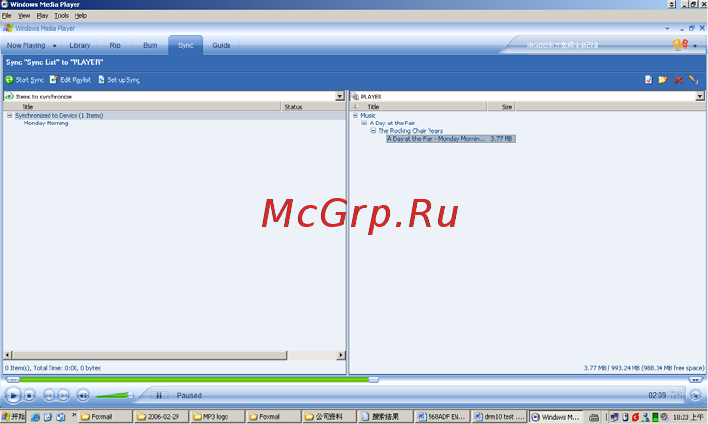The width and height of the screenshot is (708, 424).
Task: Click the equalizer bars icon near time display
Action: click(x=676, y=396)
